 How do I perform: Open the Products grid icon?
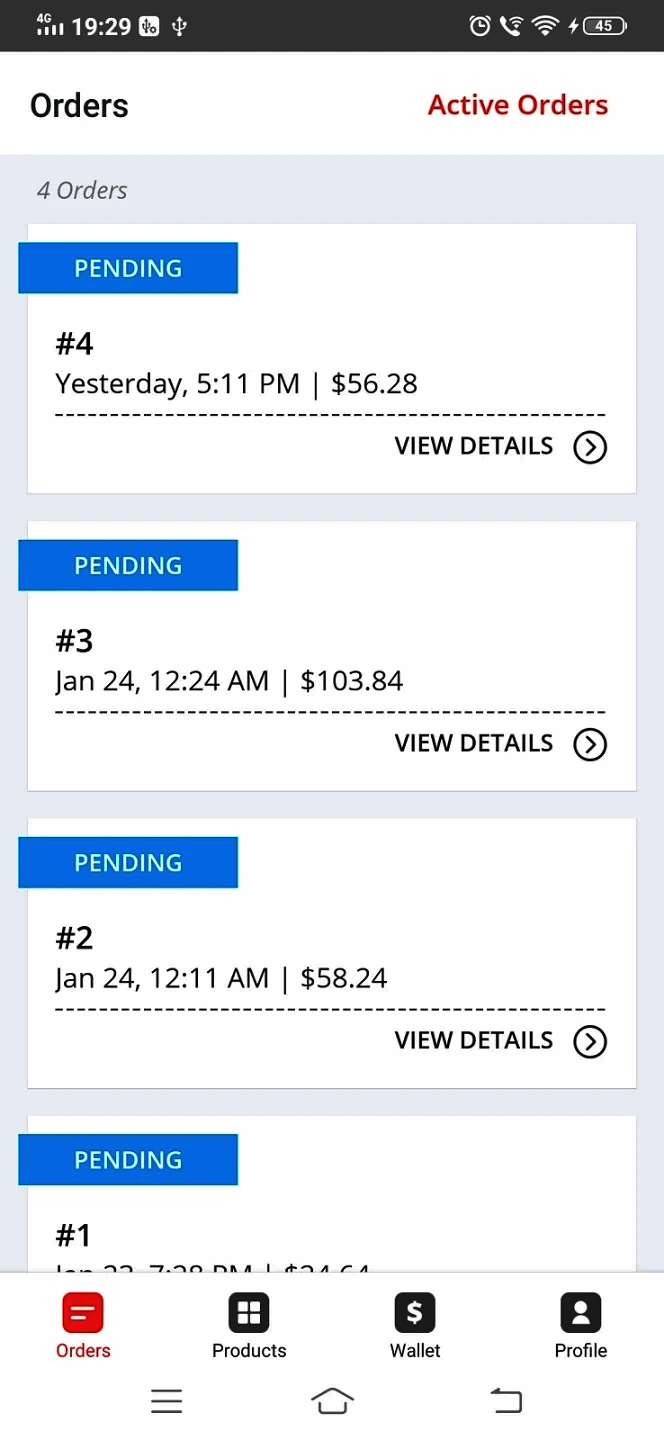point(249,1312)
